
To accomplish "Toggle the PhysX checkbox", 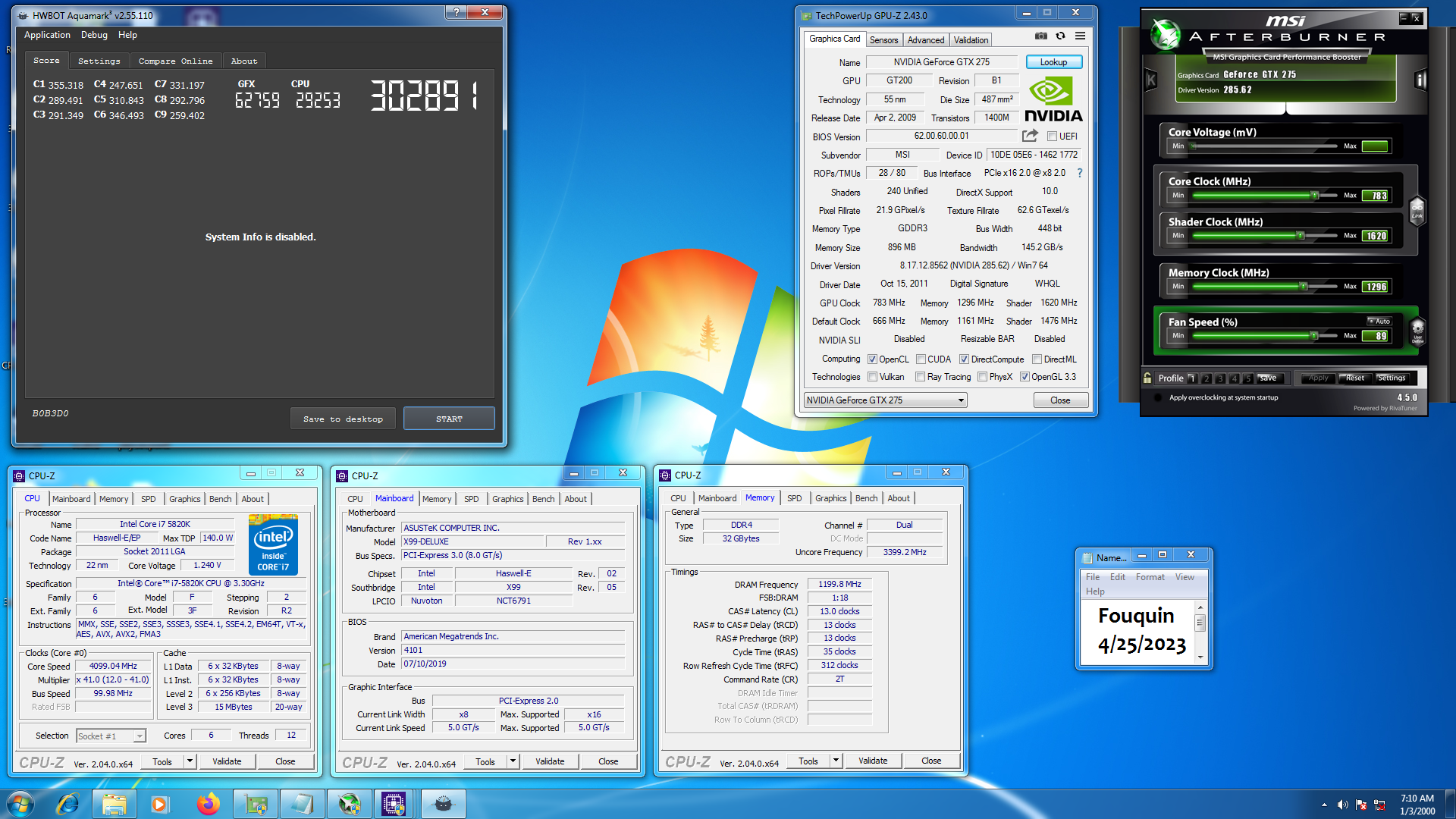I will click(x=982, y=377).
